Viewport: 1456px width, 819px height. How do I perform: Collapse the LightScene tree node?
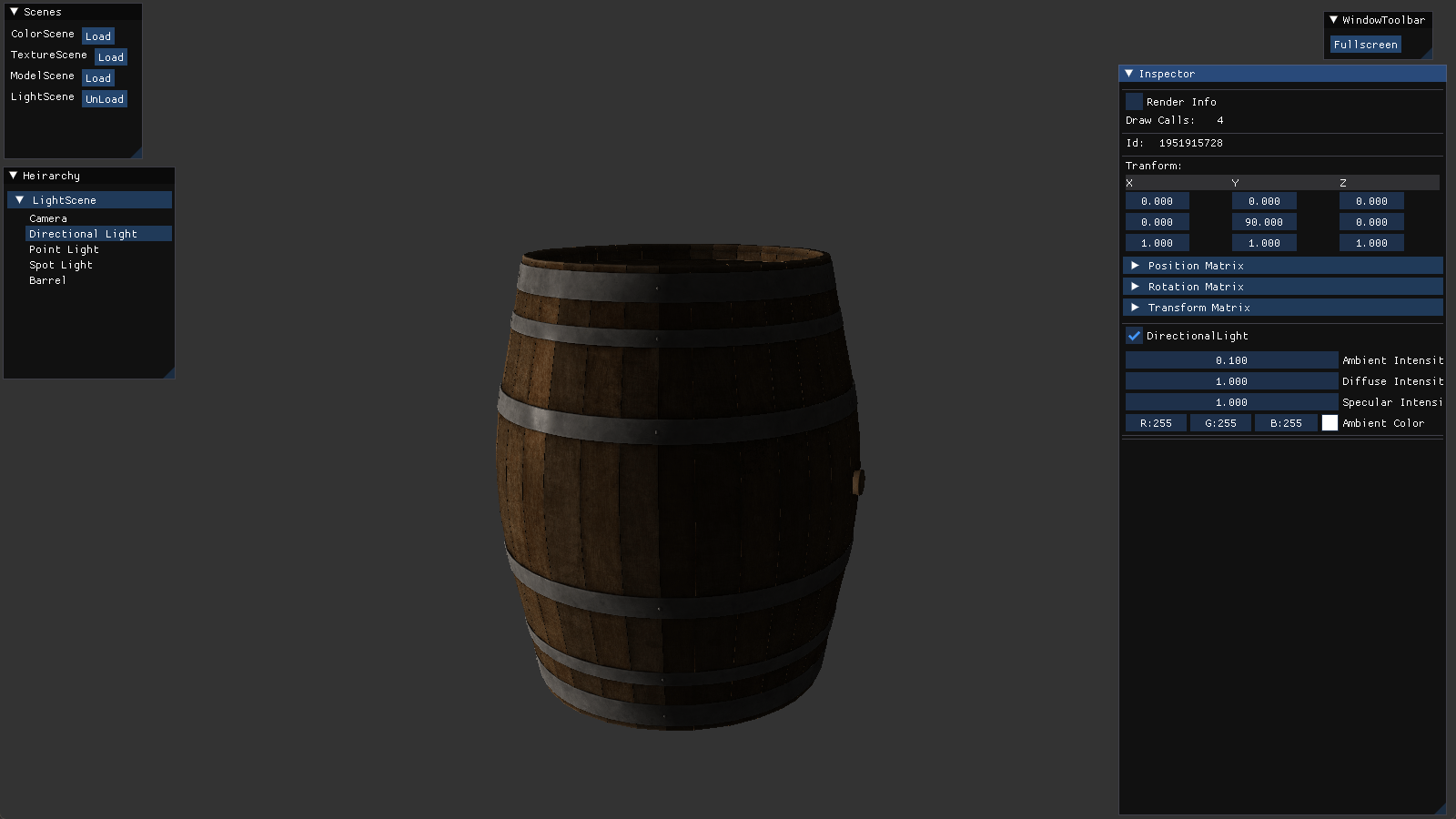click(19, 200)
